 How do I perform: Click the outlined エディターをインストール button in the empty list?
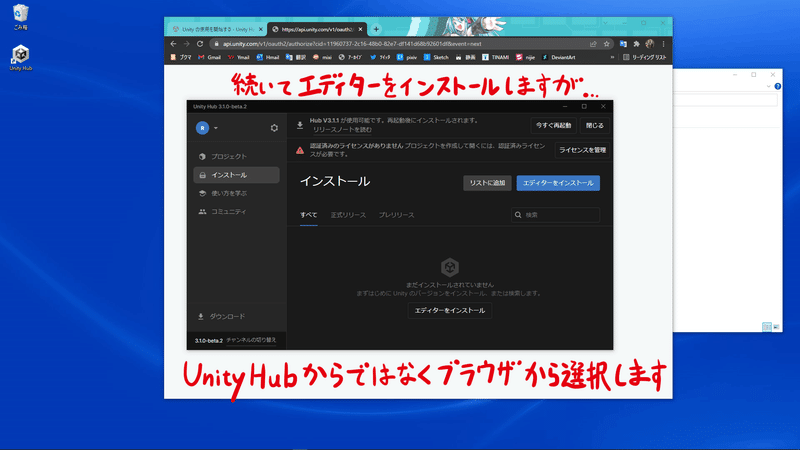click(449, 310)
